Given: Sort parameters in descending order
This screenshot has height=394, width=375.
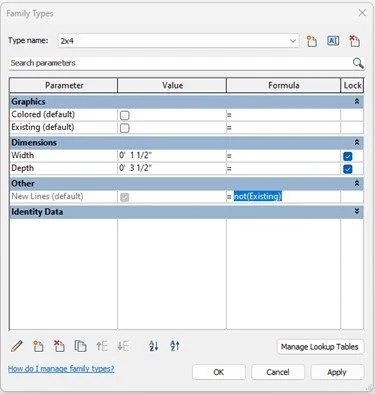Looking at the screenshot, I should point(175,346).
